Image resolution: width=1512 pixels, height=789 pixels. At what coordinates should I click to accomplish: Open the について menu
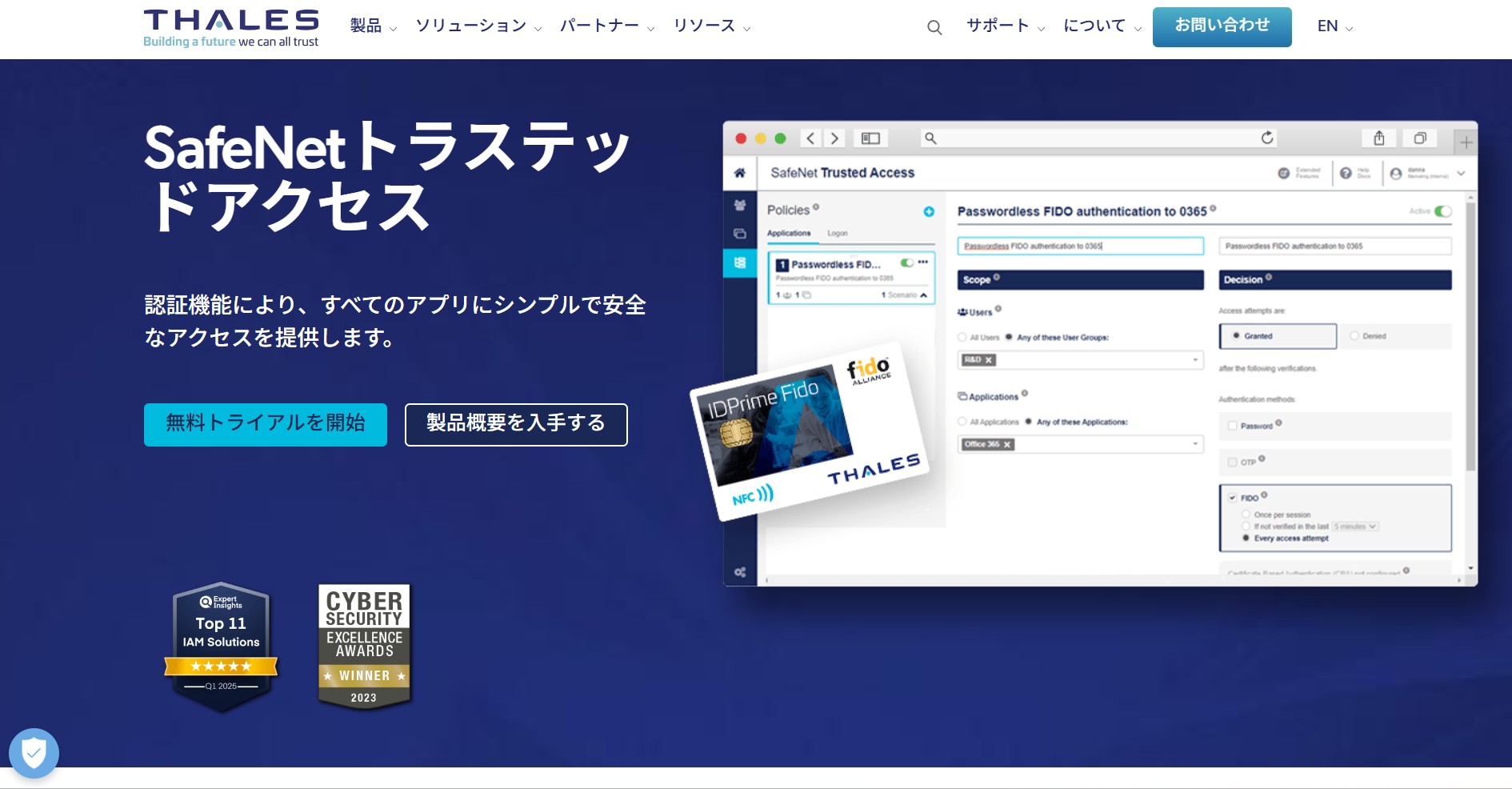click(x=1102, y=26)
